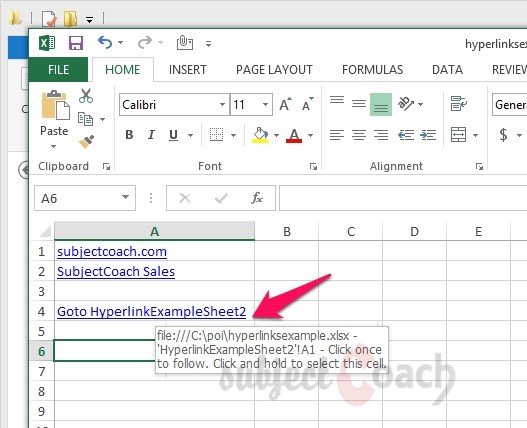Click the Paste clipboard icon
This screenshot has height=428, width=527.
click(55, 105)
